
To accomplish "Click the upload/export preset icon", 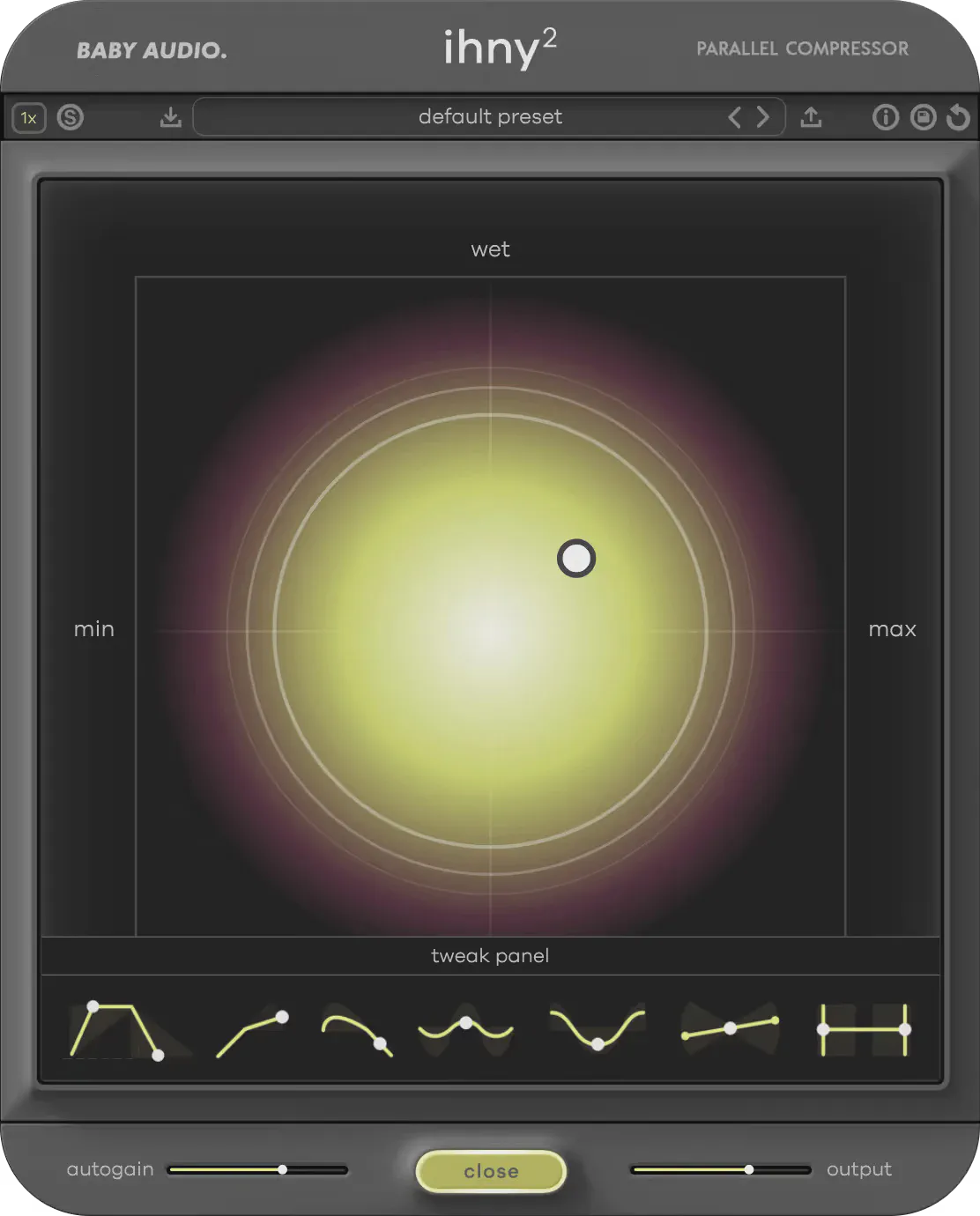I will tap(811, 117).
